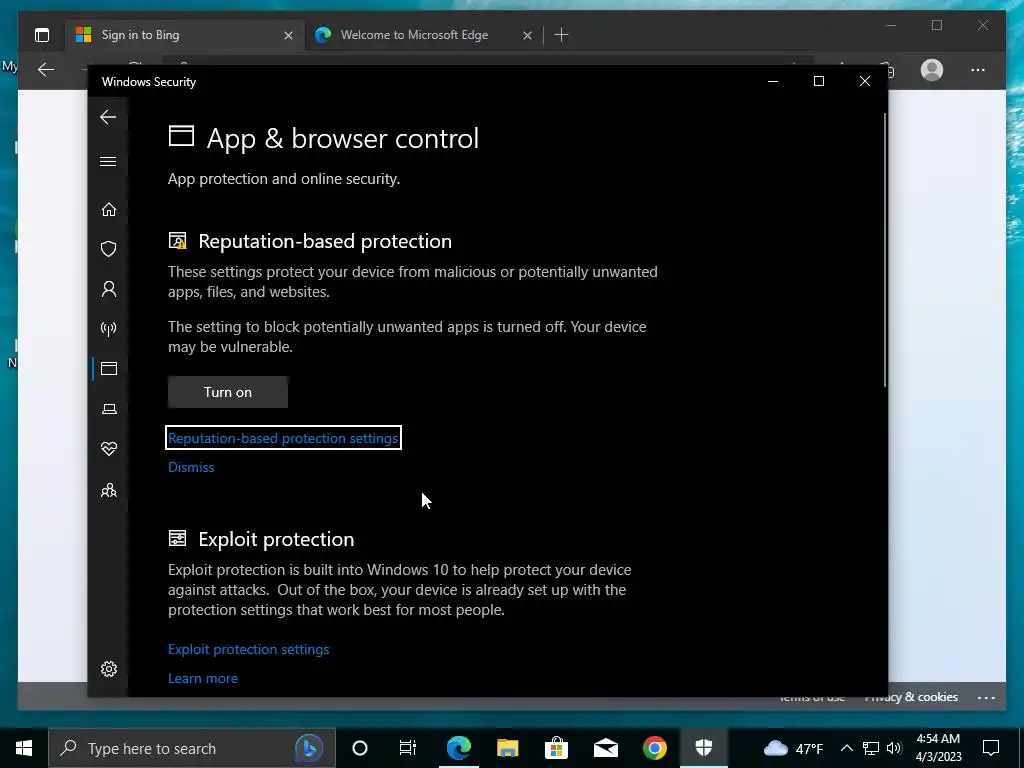Open Task View on the taskbar

click(408, 748)
